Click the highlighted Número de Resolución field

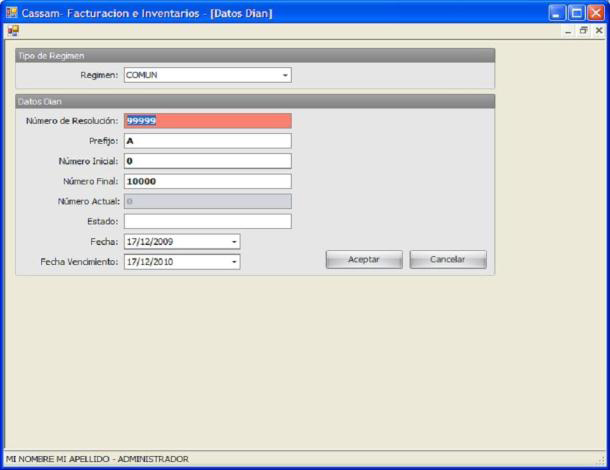click(x=207, y=121)
